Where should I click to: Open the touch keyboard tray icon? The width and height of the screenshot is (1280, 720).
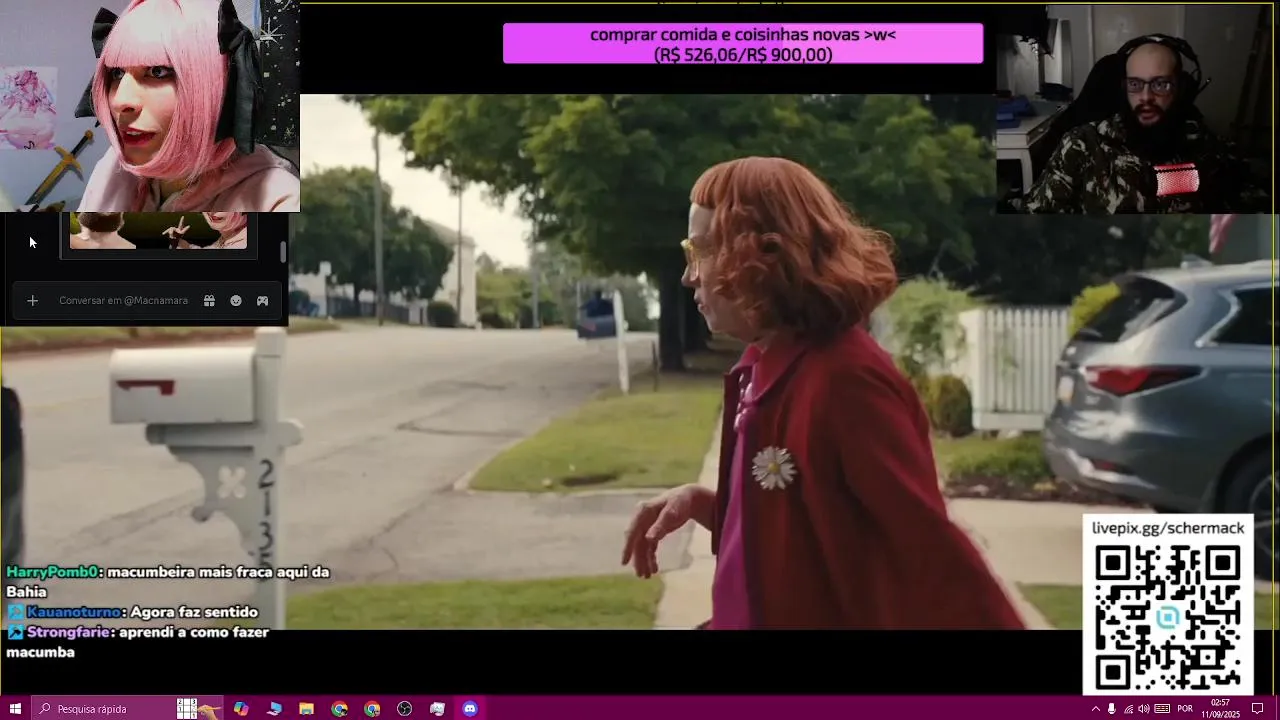click(x=1162, y=709)
